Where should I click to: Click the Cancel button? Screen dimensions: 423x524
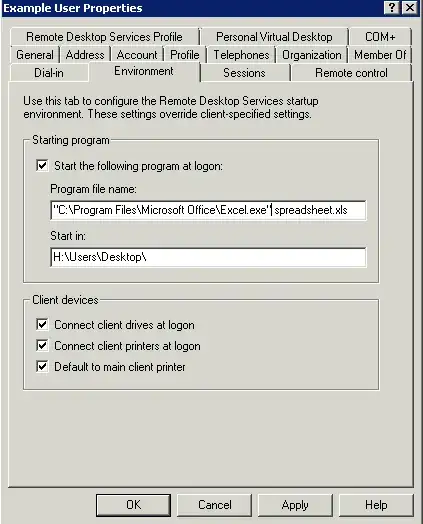pyautogui.click(x=215, y=505)
